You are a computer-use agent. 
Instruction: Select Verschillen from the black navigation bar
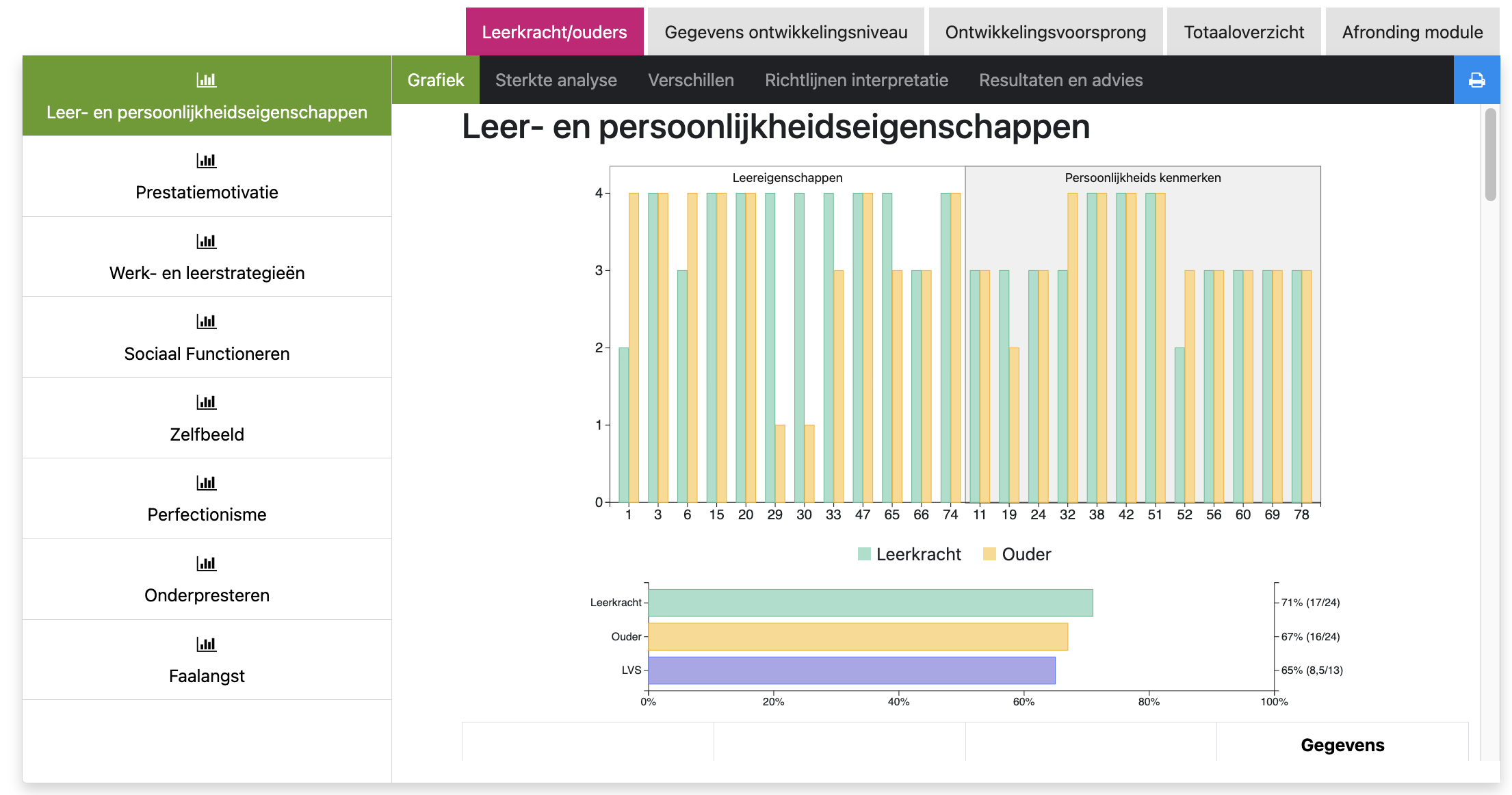pos(691,80)
